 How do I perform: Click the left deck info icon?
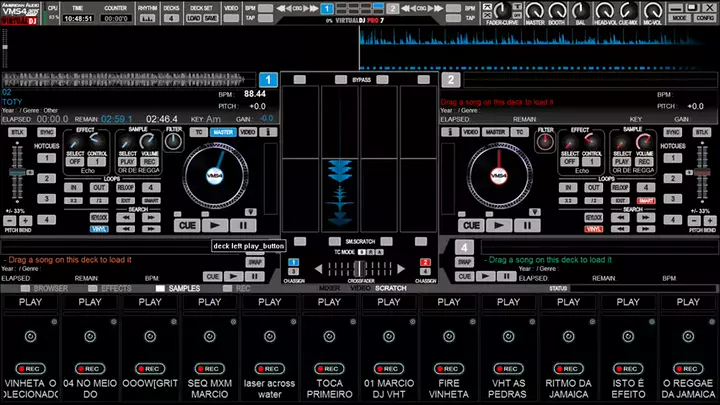point(272,132)
